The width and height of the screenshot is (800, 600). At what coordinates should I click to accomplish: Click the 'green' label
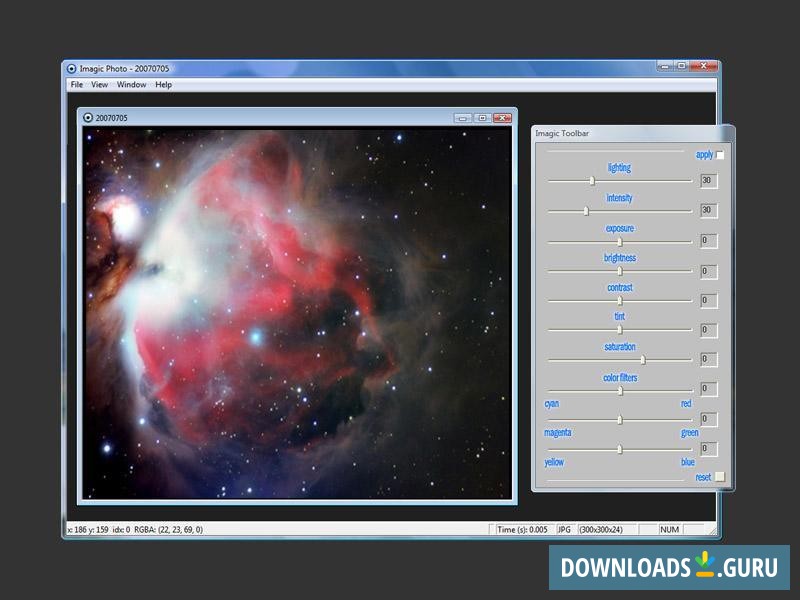[x=690, y=433]
